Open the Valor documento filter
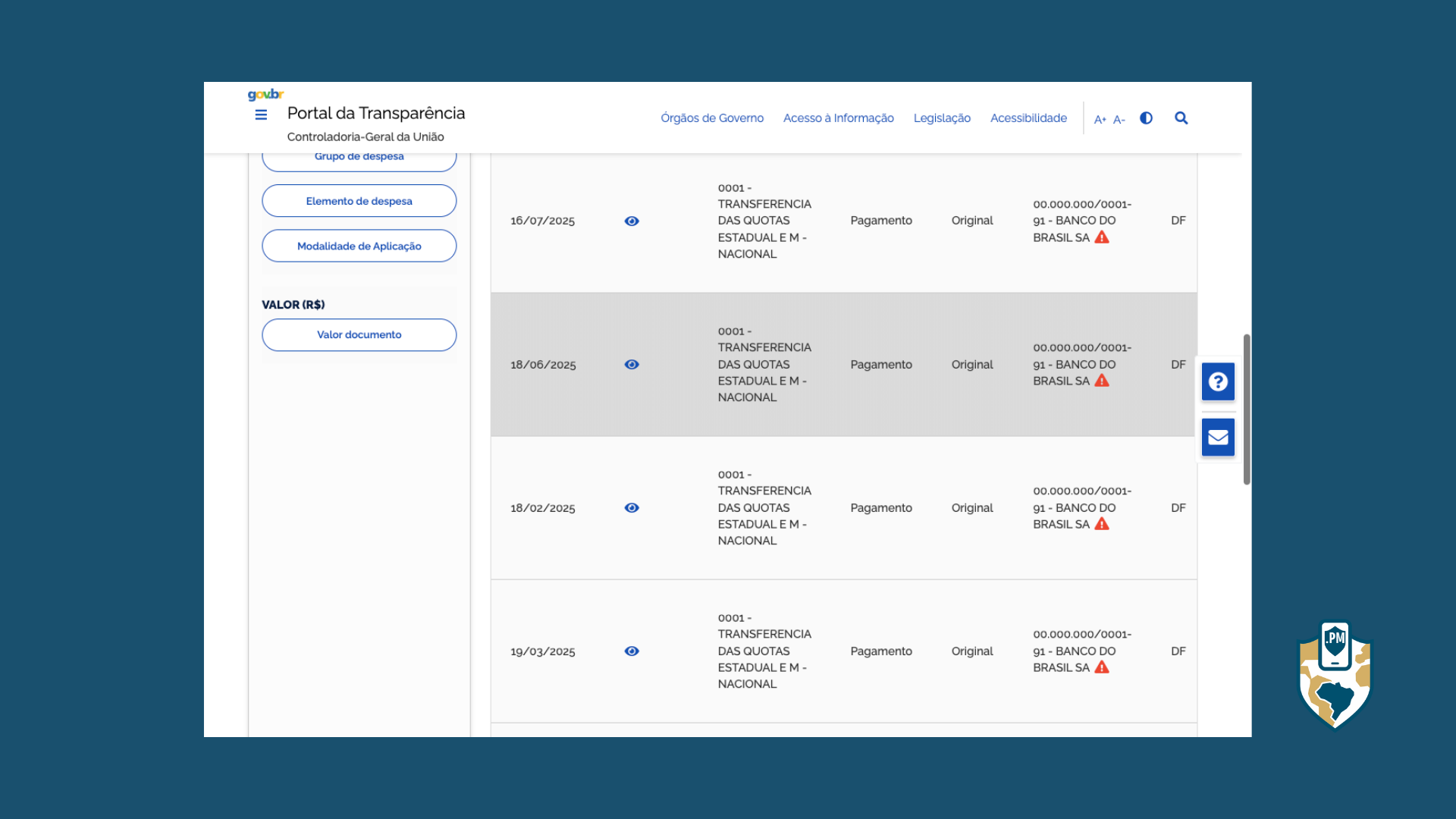 tap(359, 334)
